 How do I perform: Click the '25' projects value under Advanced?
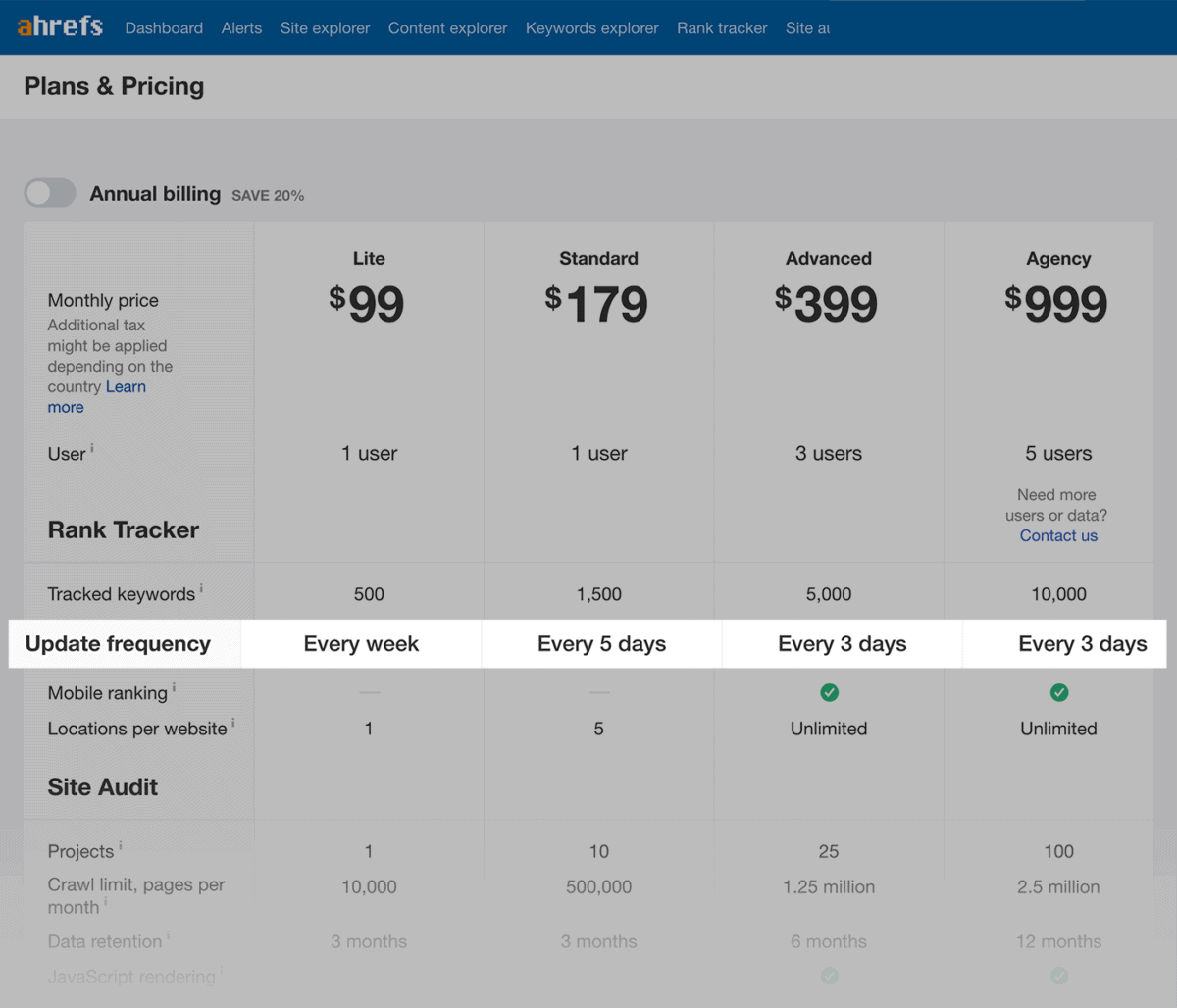click(x=829, y=851)
